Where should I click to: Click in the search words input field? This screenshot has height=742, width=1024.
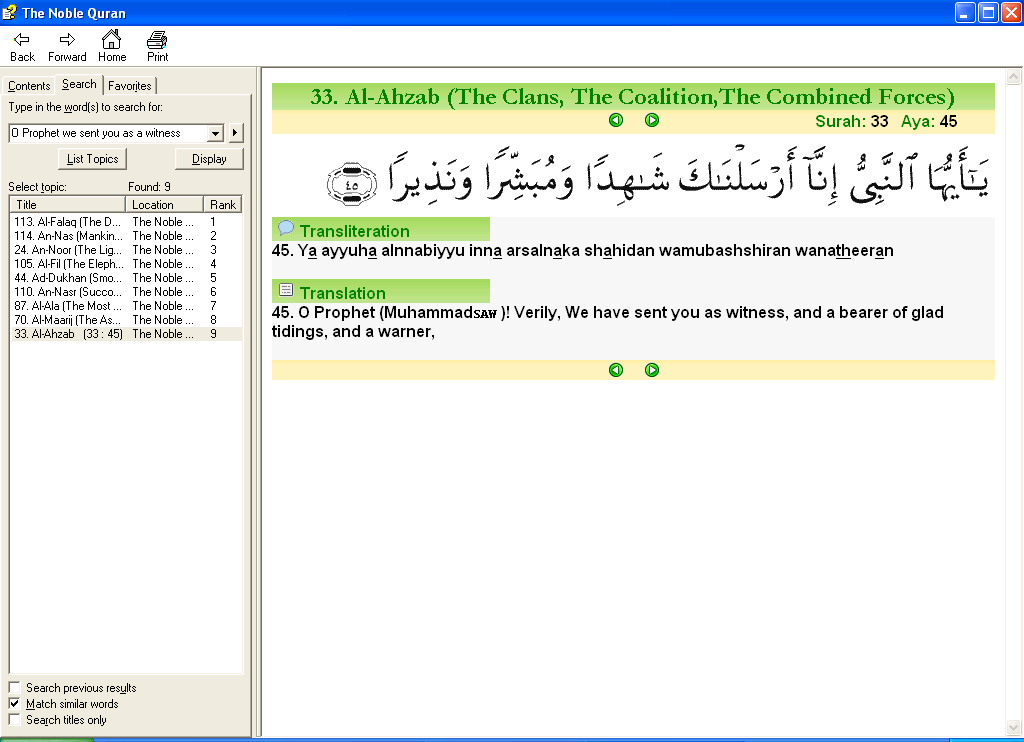pos(108,133)
